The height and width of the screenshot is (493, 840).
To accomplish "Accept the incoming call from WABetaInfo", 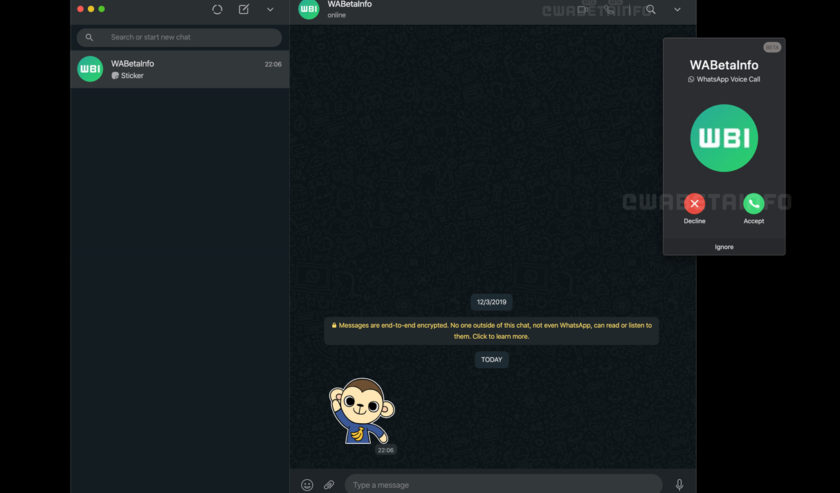I will (754, 204).
